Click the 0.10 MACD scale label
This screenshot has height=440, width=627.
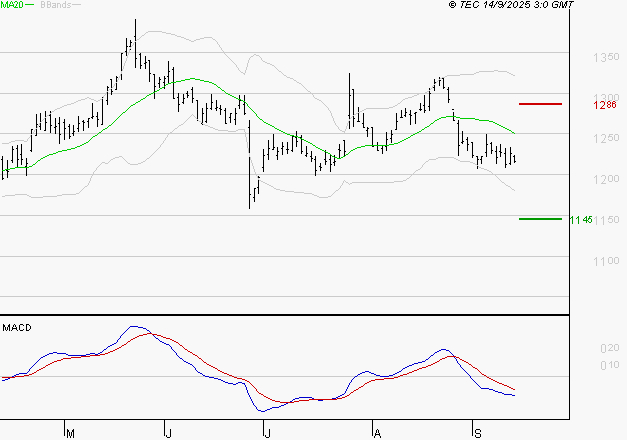[610, 365]
